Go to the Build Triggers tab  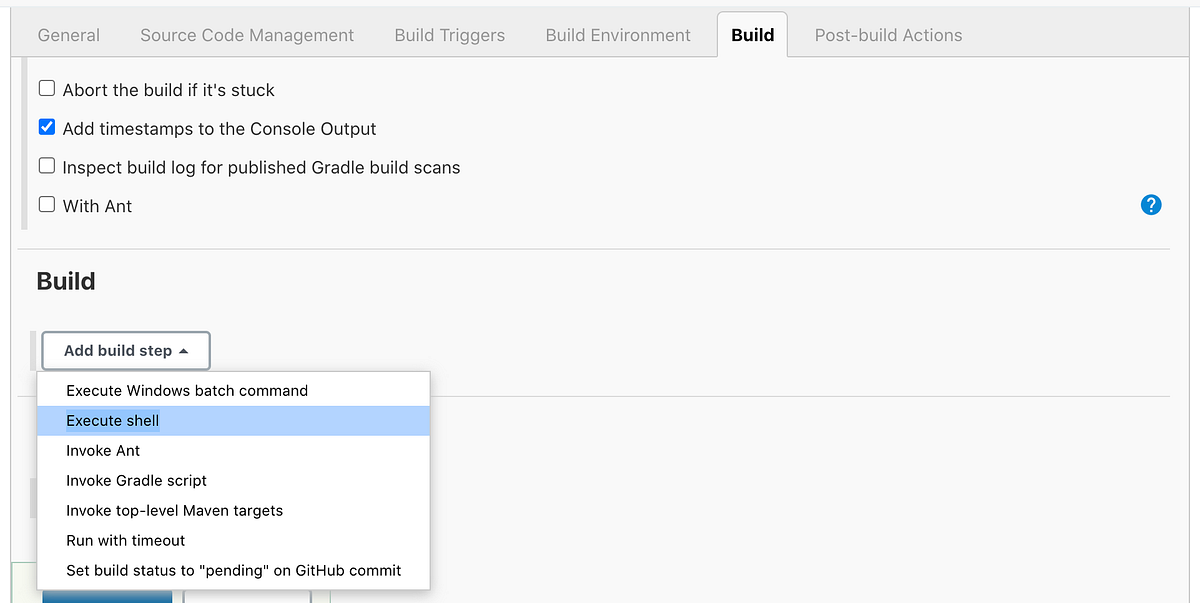pos(449,35)
